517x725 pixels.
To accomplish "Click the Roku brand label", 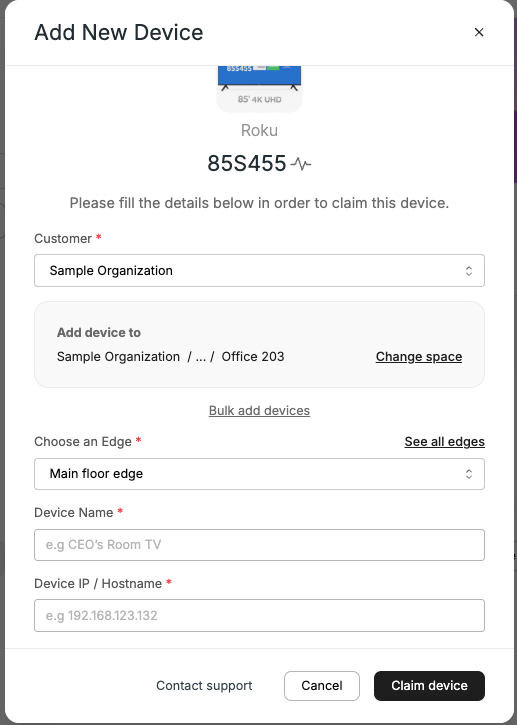I will 259,130.
